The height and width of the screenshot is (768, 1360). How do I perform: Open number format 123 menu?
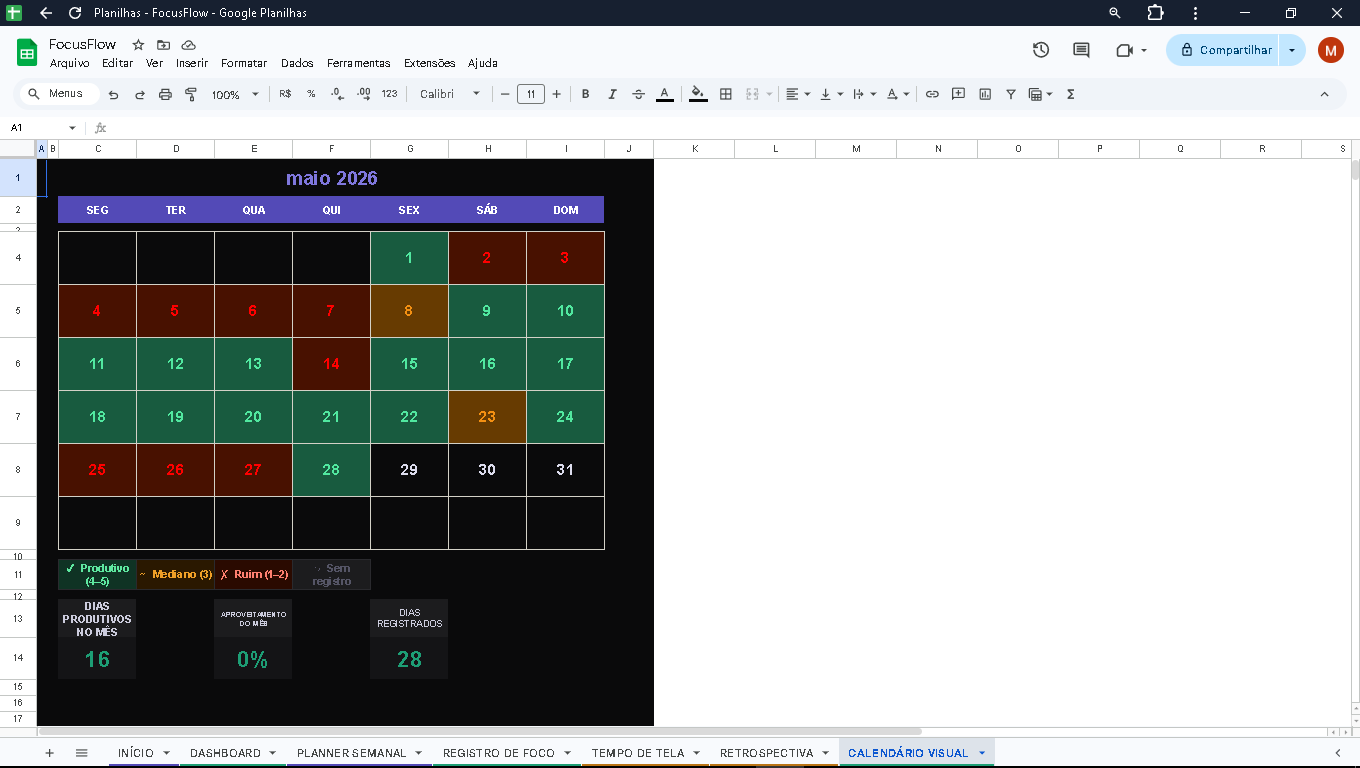click(390, 94)
